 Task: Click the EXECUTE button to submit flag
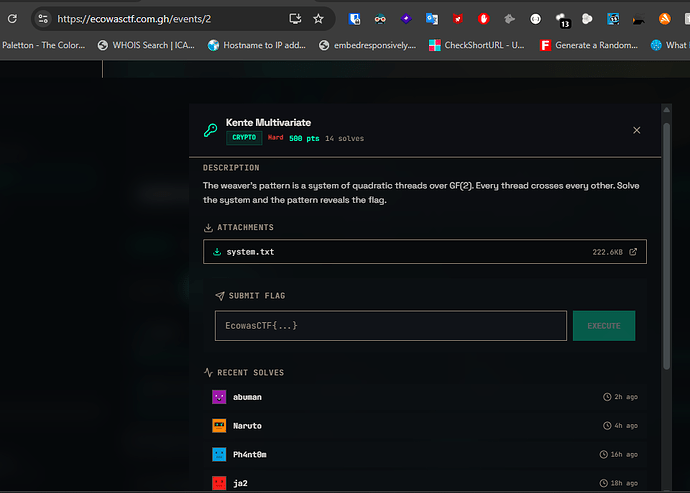[604, 326]
